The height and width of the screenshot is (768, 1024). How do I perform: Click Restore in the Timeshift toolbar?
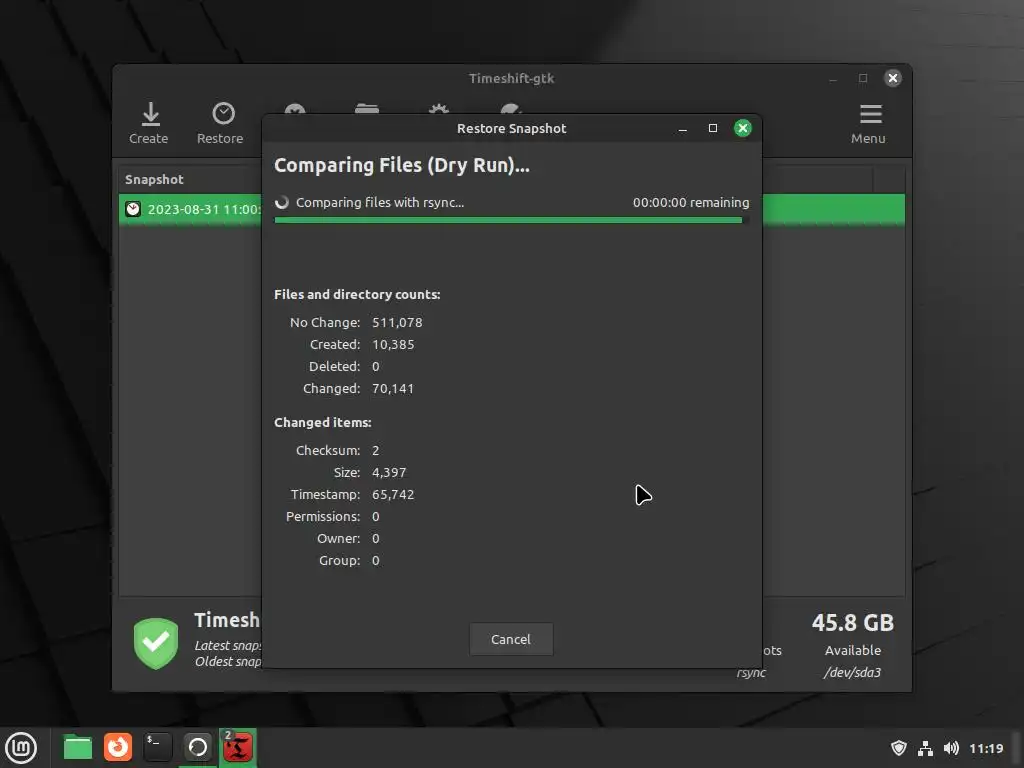click(x=220, y=123)
